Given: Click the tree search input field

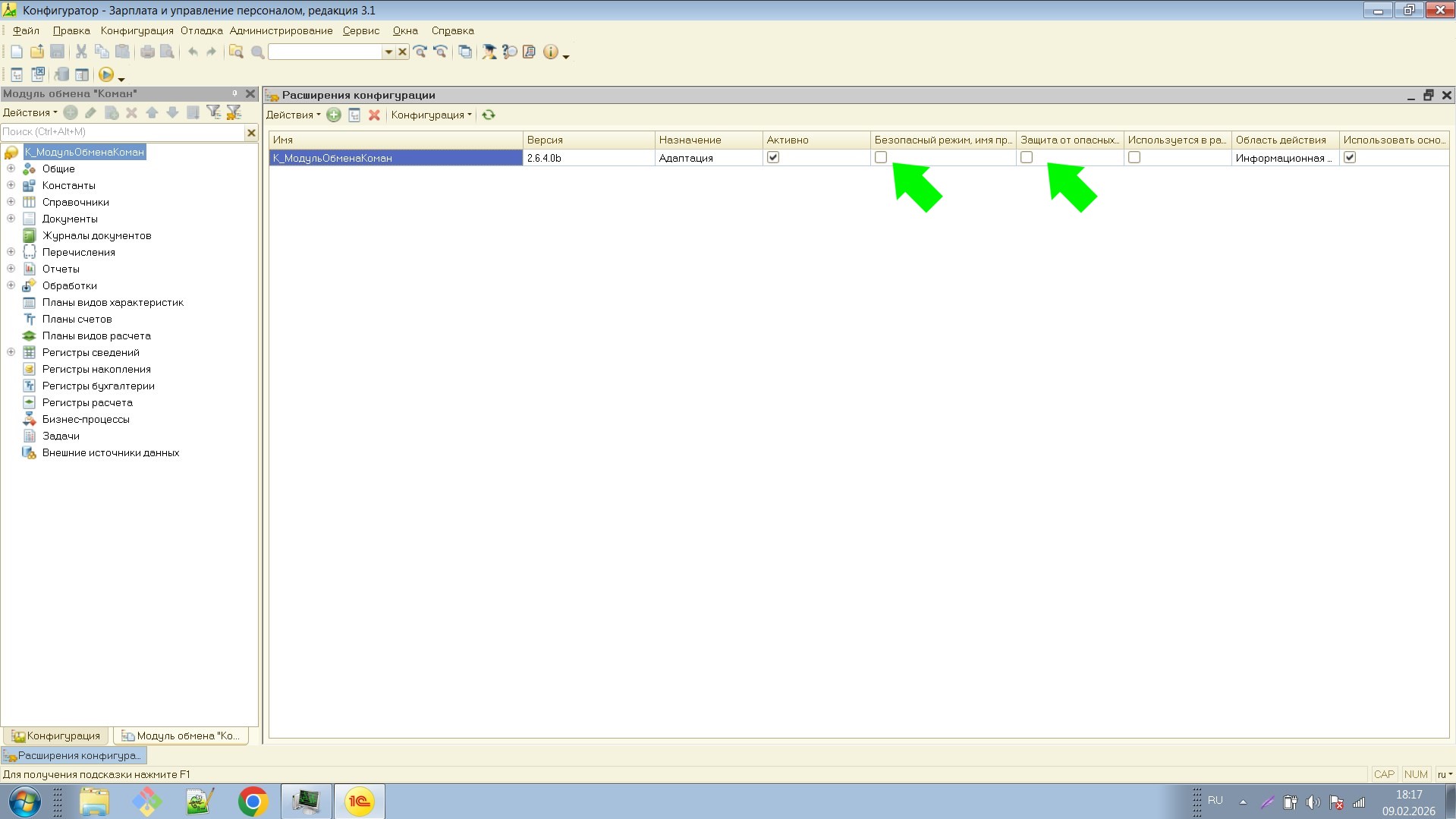Looking at the screenshot, I should tap(121, 132).
